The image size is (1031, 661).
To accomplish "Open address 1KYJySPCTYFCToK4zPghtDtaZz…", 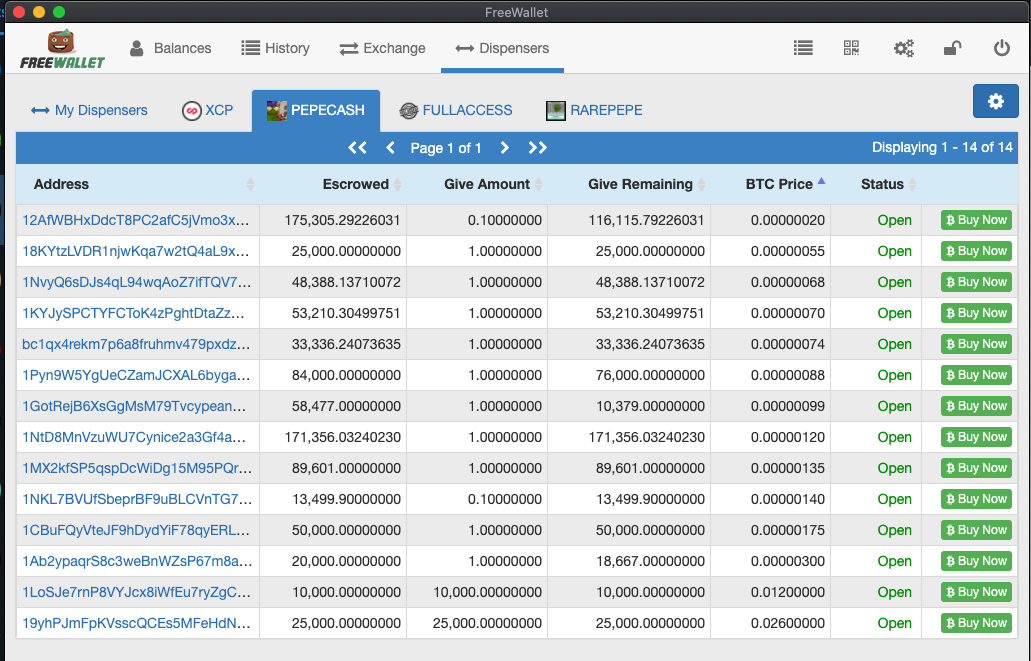I will tap(133, 313).
